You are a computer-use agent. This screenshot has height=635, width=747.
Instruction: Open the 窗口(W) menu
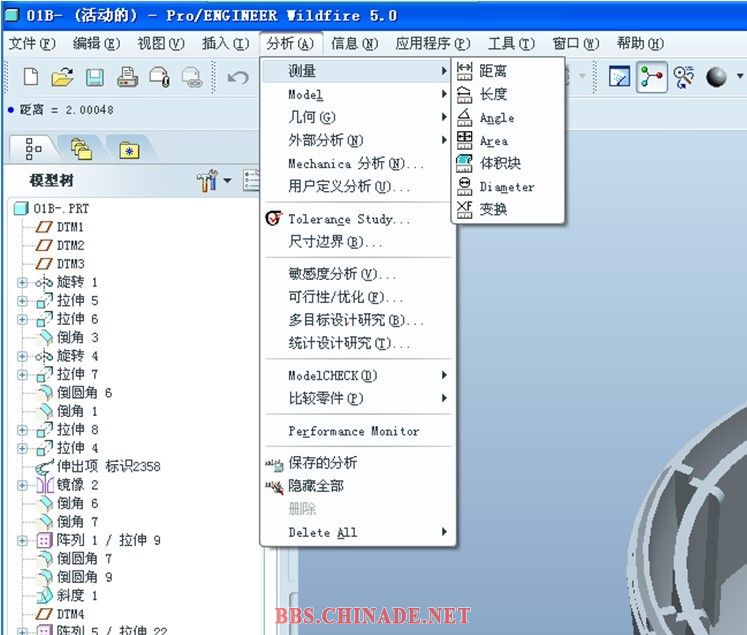pos(575,43)
